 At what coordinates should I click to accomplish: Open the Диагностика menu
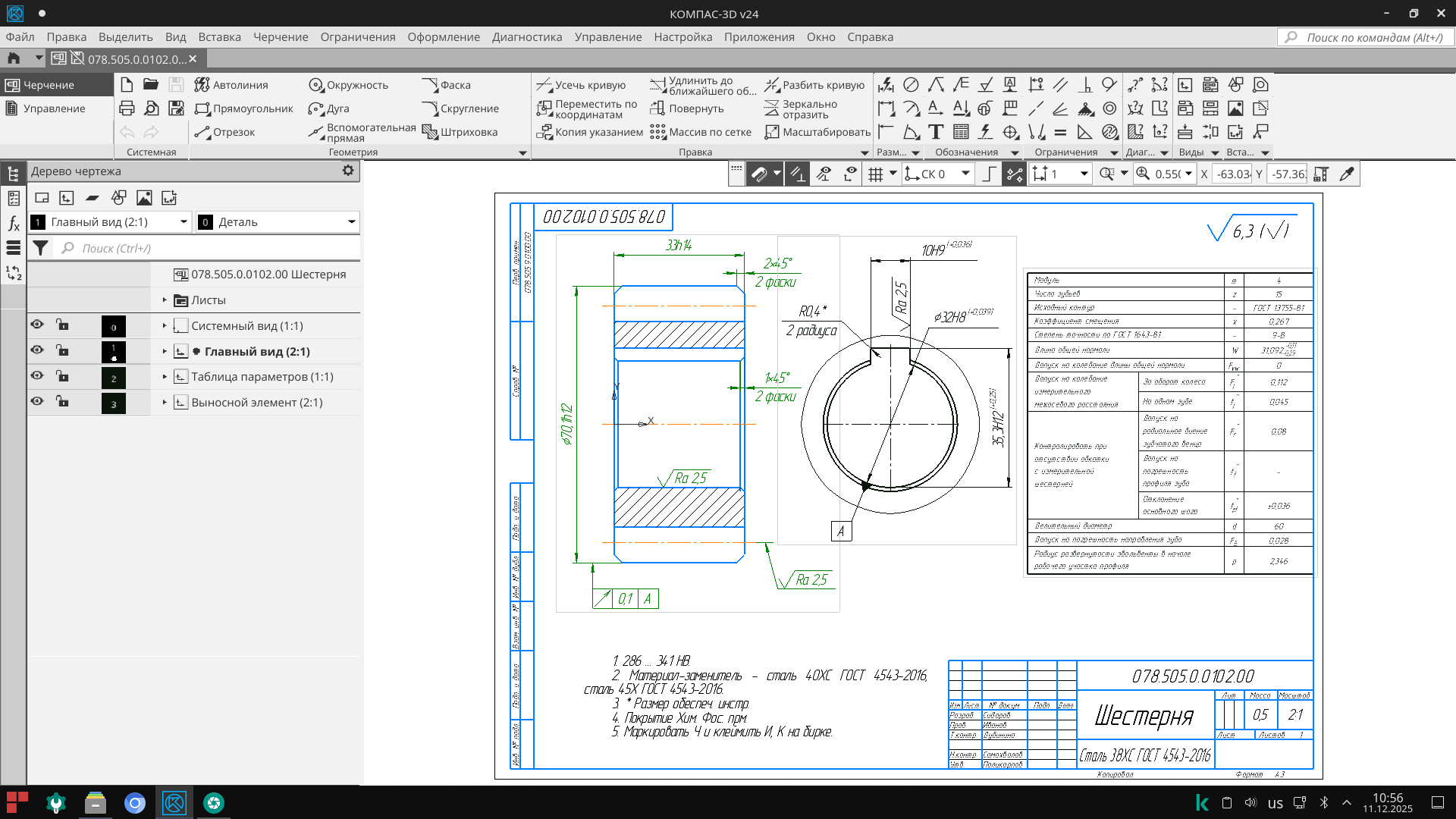526,36
